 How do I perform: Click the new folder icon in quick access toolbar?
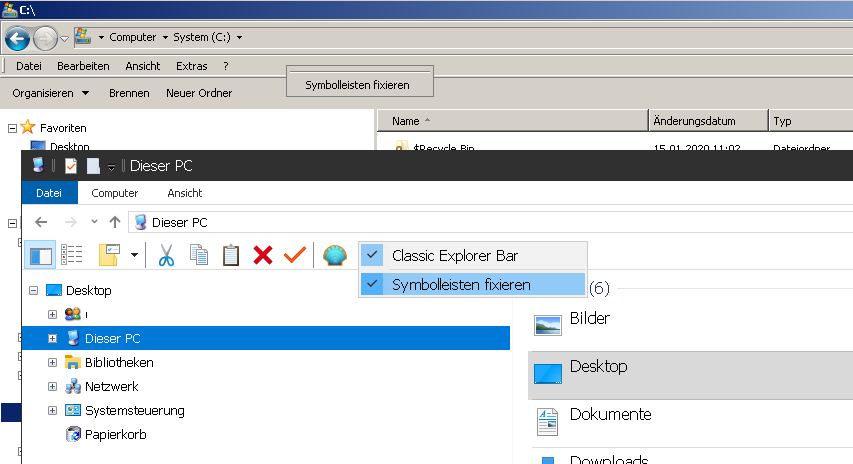pyautogui.click(x=93, y=166)
